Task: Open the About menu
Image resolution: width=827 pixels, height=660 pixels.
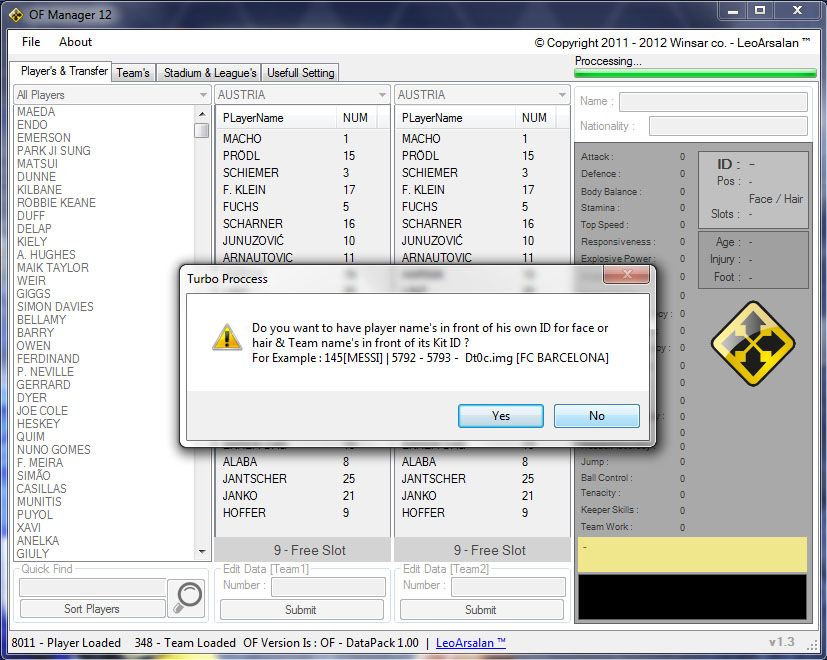Action: pyautogui.click(x=75, y=42)
